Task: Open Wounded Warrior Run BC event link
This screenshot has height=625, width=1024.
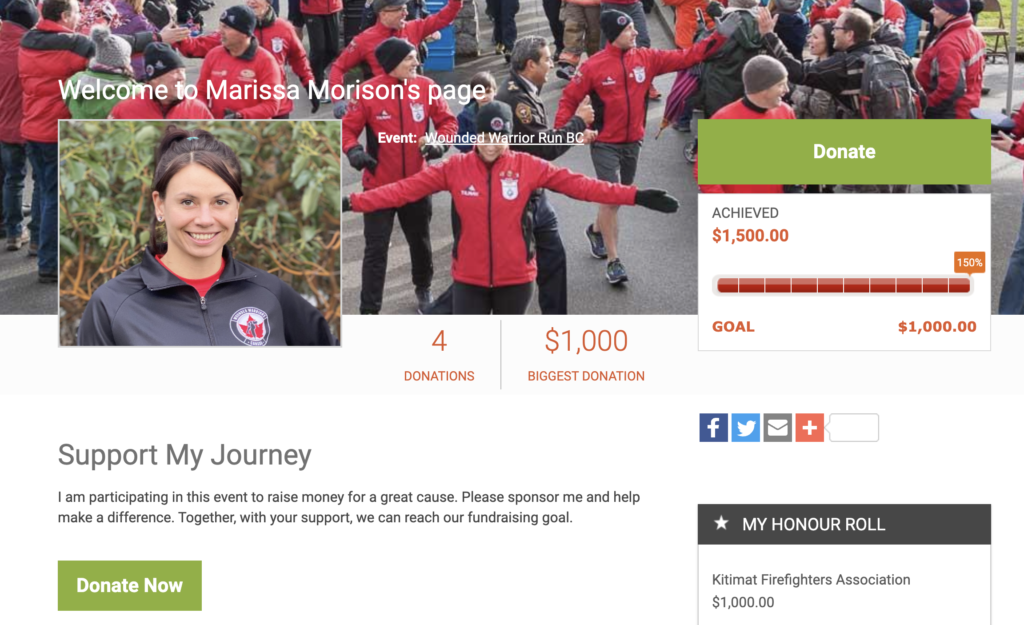Action: 504,138
